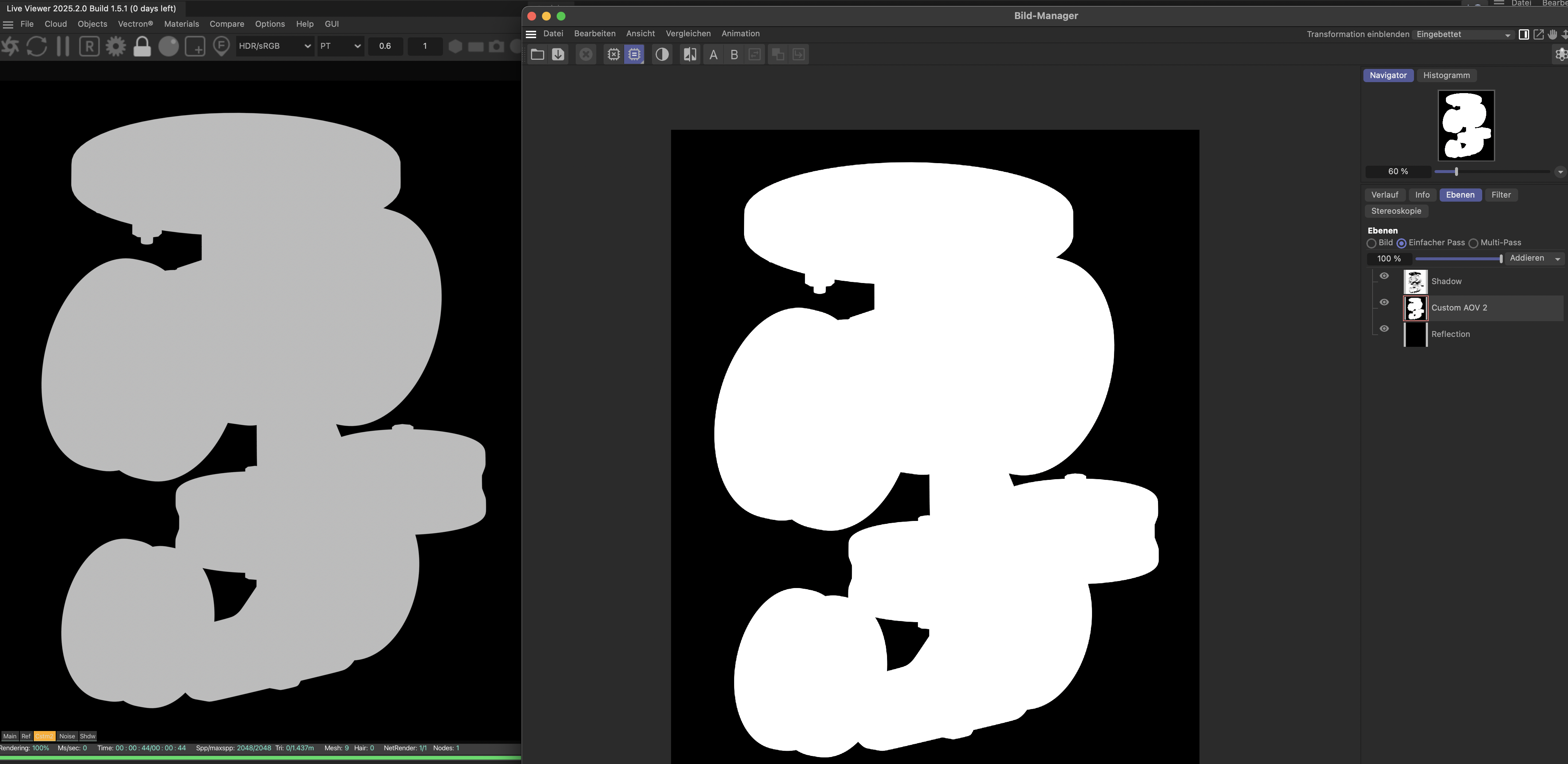Click the Shdw pass button

point(88,736)
